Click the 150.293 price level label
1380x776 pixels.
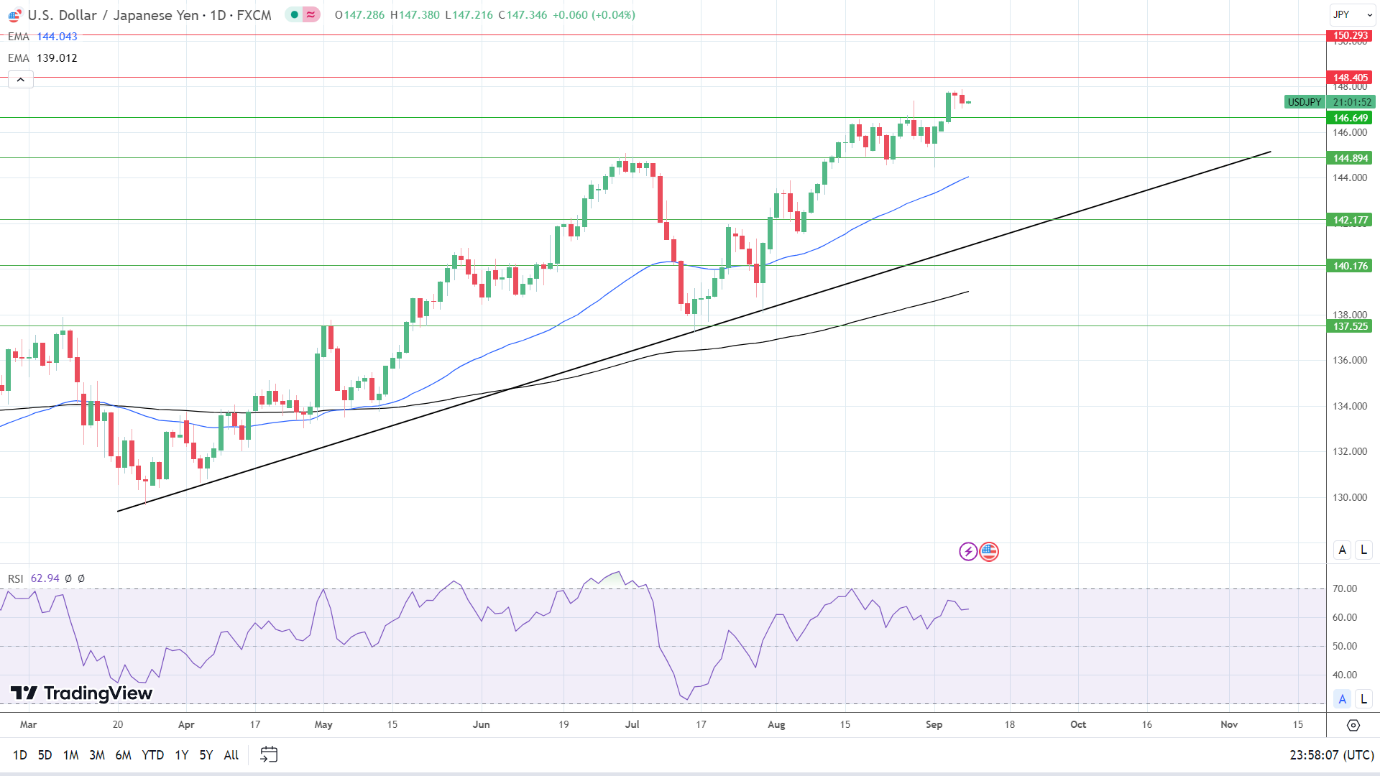coord(1351,36)
